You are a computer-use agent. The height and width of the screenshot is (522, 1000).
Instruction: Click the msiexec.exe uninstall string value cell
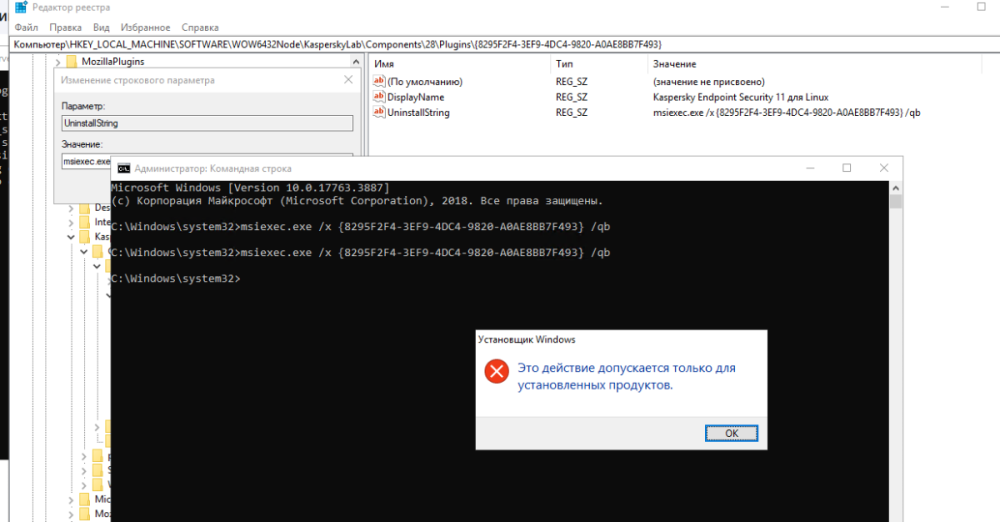[786, 112]
